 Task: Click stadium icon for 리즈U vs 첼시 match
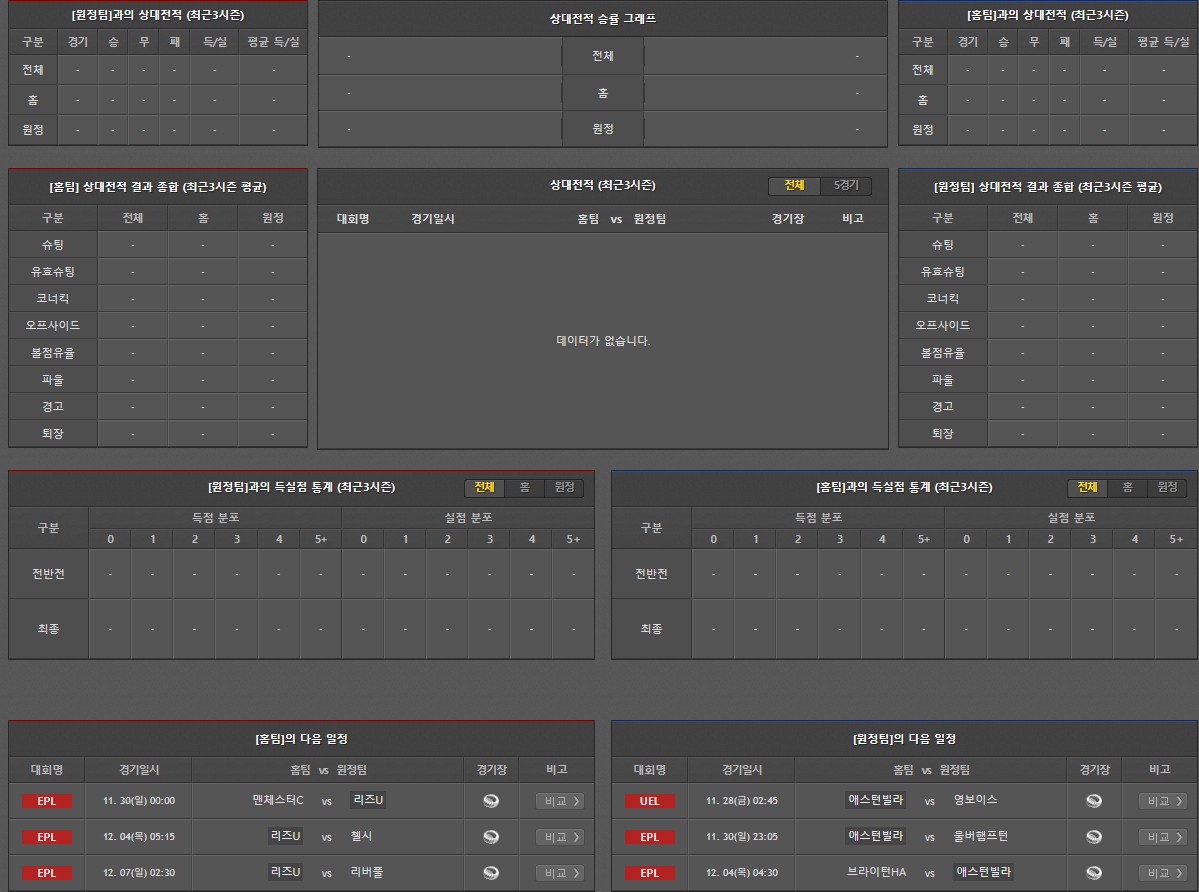pyautogui.click(x=490, y=837)
